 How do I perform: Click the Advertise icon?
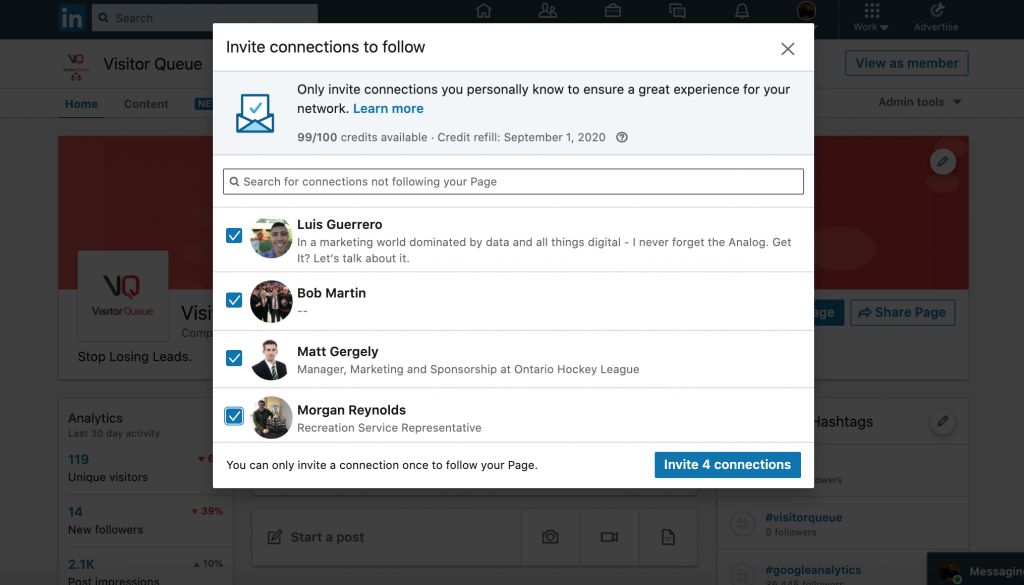pyautogui.click(x=936, y=17)
